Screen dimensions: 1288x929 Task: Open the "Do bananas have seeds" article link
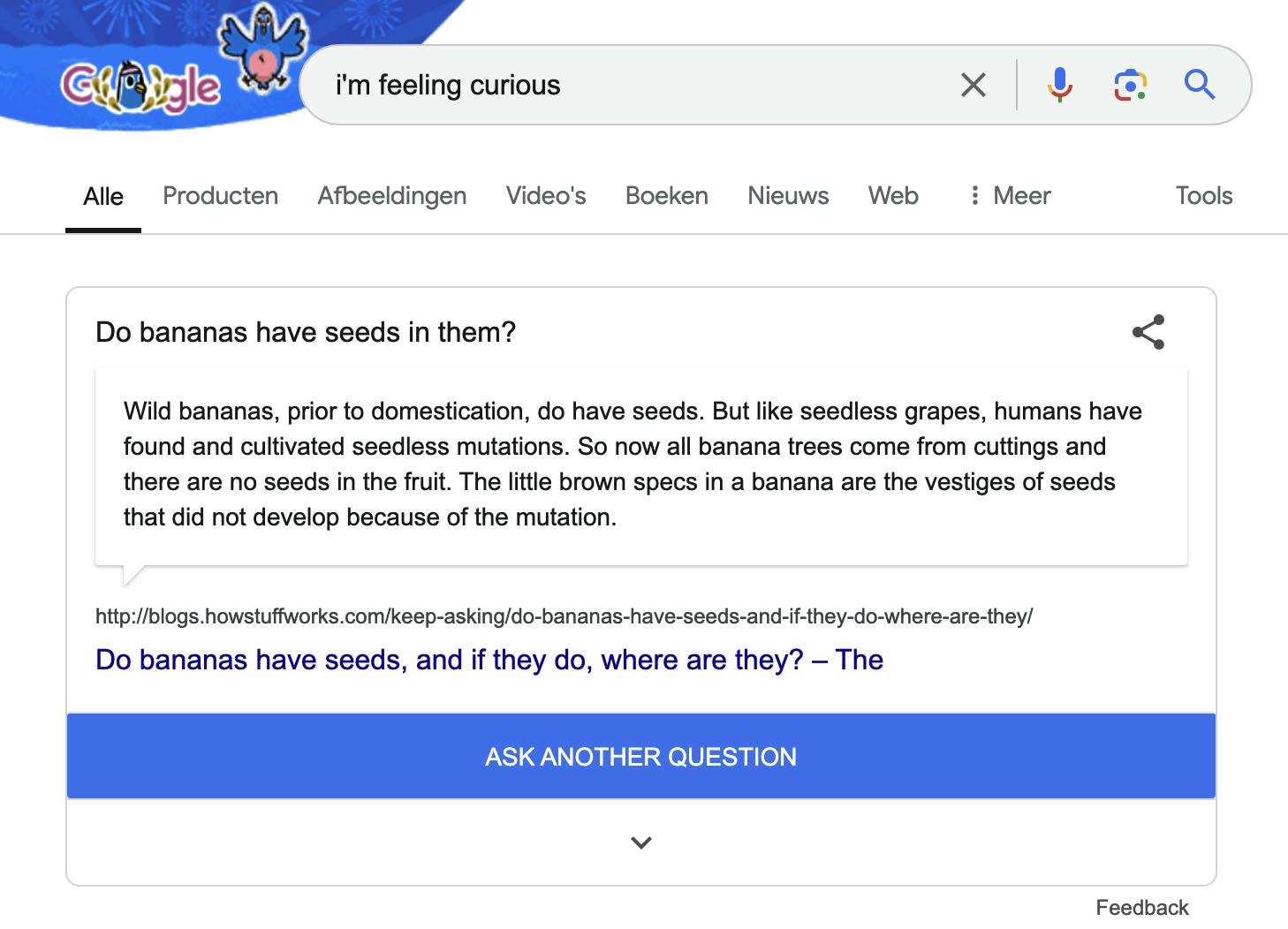[x=489, y=660]
